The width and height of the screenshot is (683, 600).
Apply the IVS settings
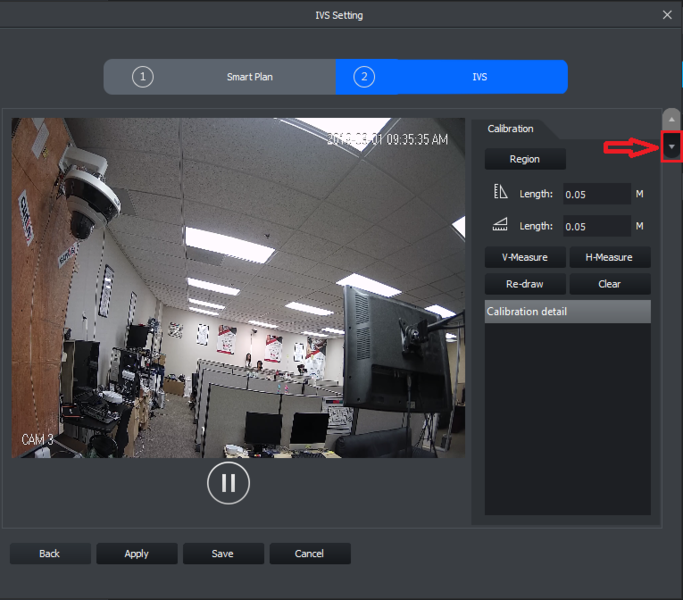pos(137,553)
